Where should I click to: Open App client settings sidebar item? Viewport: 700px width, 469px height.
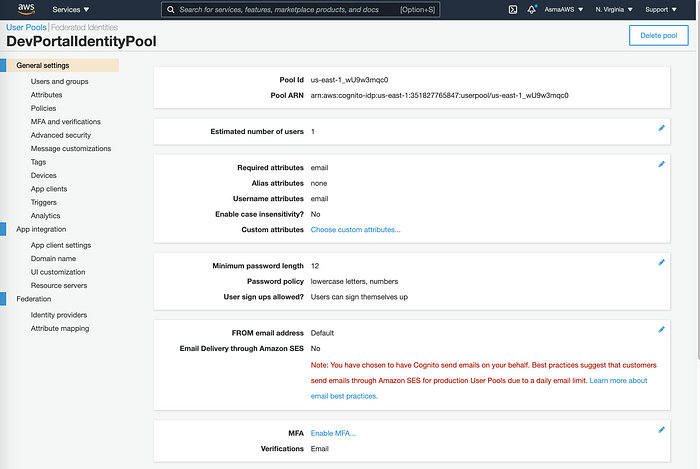[x=61, y=245]
